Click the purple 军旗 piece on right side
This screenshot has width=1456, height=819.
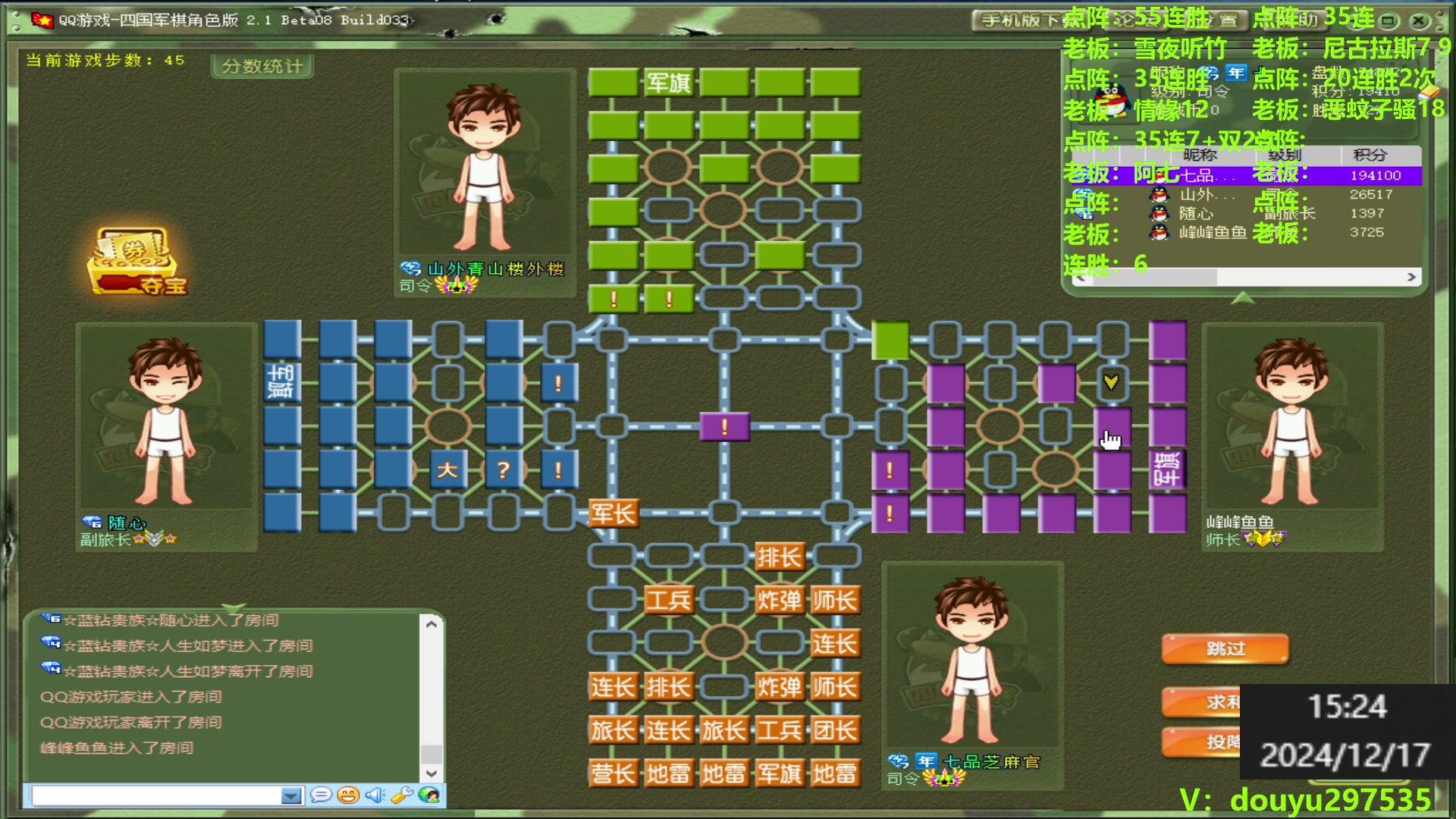[x=1167, y=469]
